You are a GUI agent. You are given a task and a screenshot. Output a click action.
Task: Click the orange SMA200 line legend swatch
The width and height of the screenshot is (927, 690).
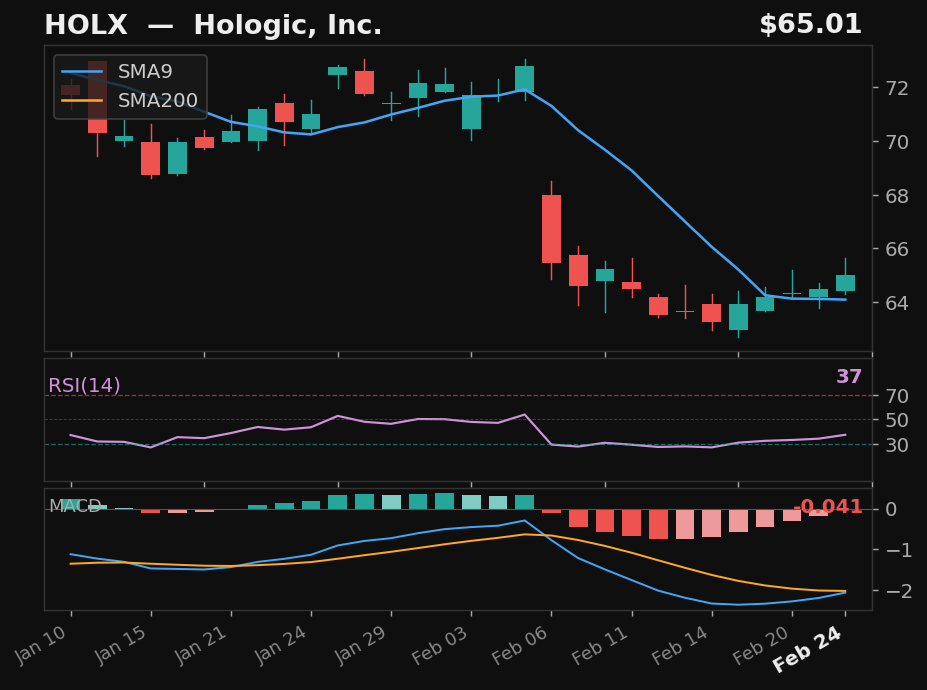pos(82,101)
